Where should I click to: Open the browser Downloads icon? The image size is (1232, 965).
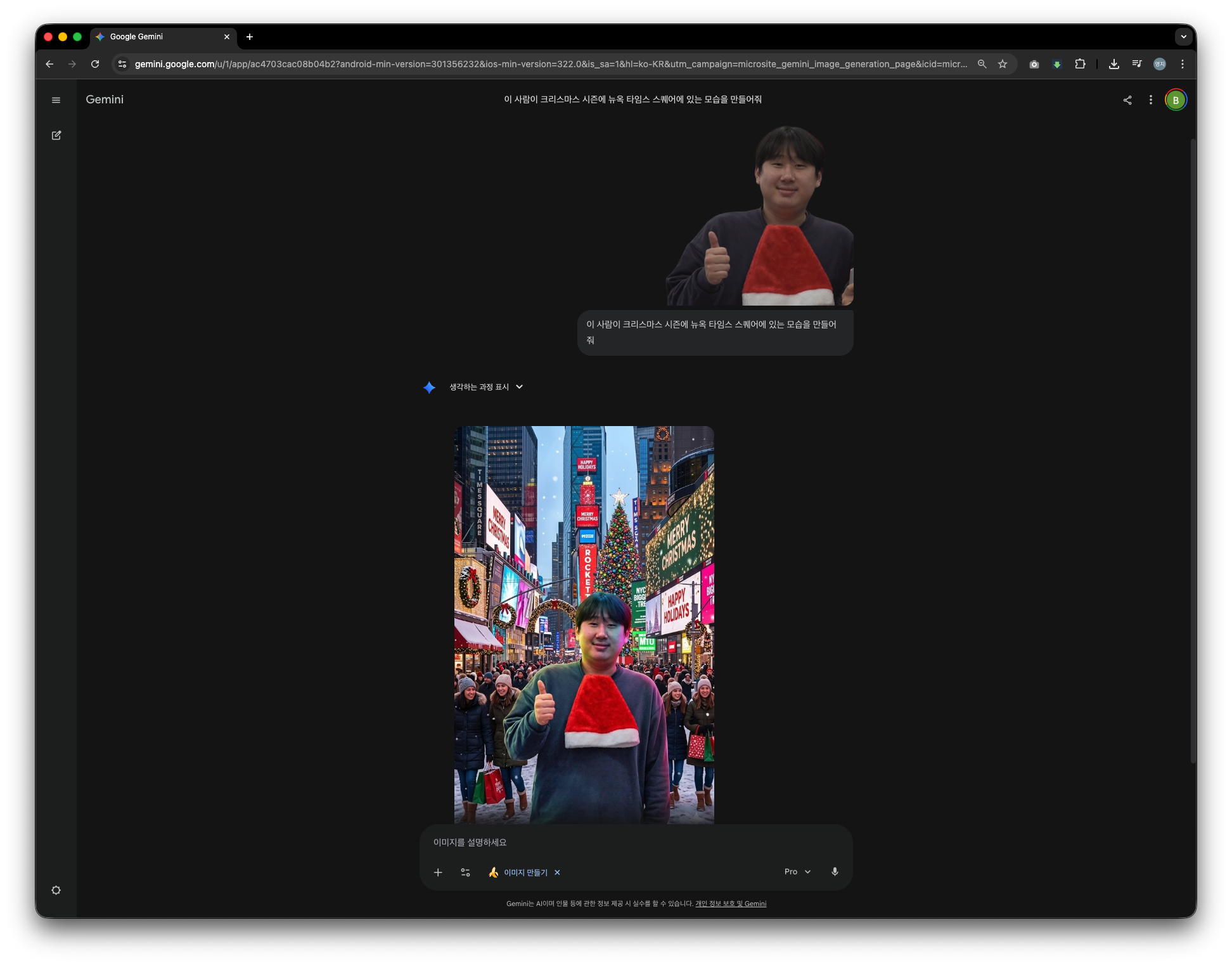[1113, 64]
